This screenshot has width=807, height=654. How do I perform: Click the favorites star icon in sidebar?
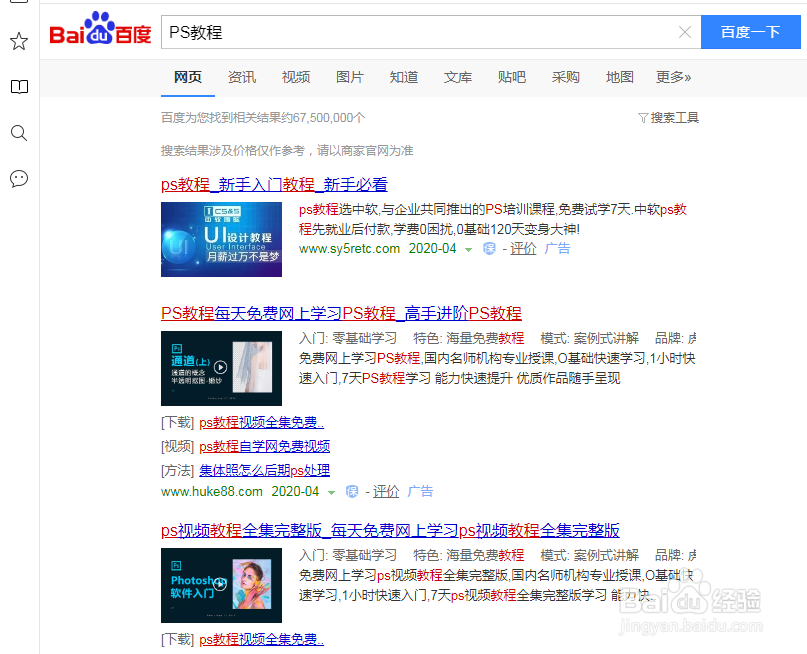[19, 41]
